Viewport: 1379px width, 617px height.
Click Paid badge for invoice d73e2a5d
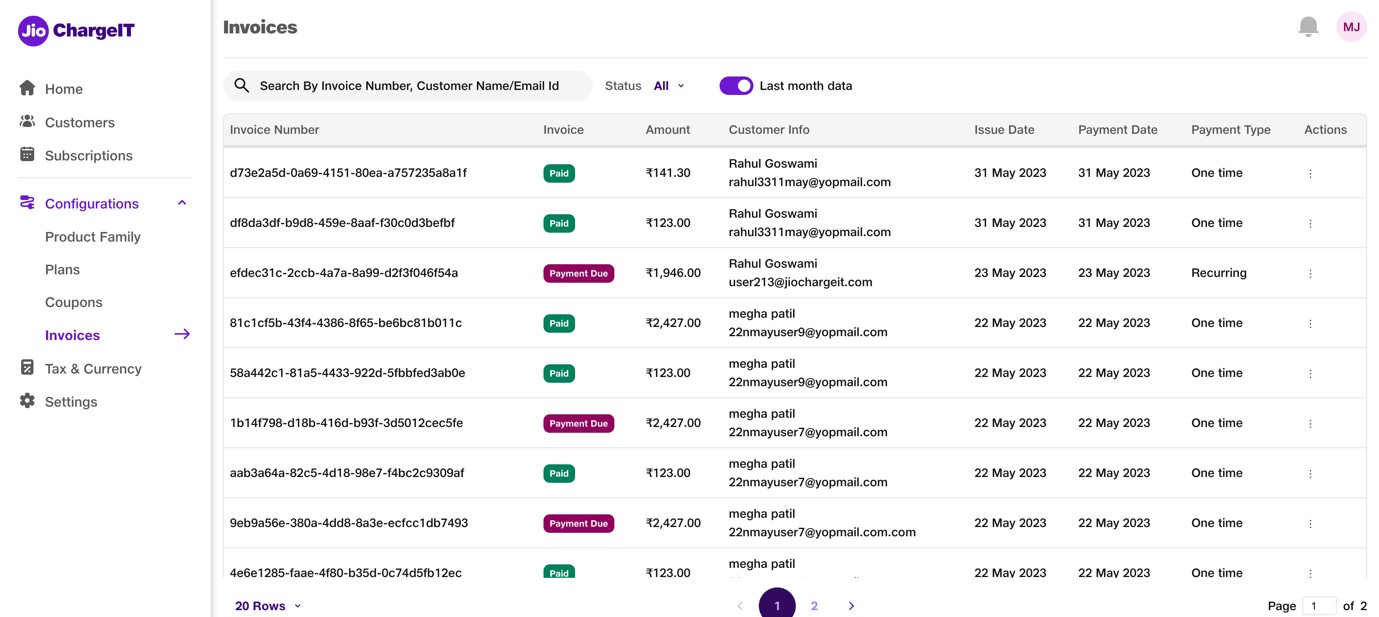tap(559, 173)
